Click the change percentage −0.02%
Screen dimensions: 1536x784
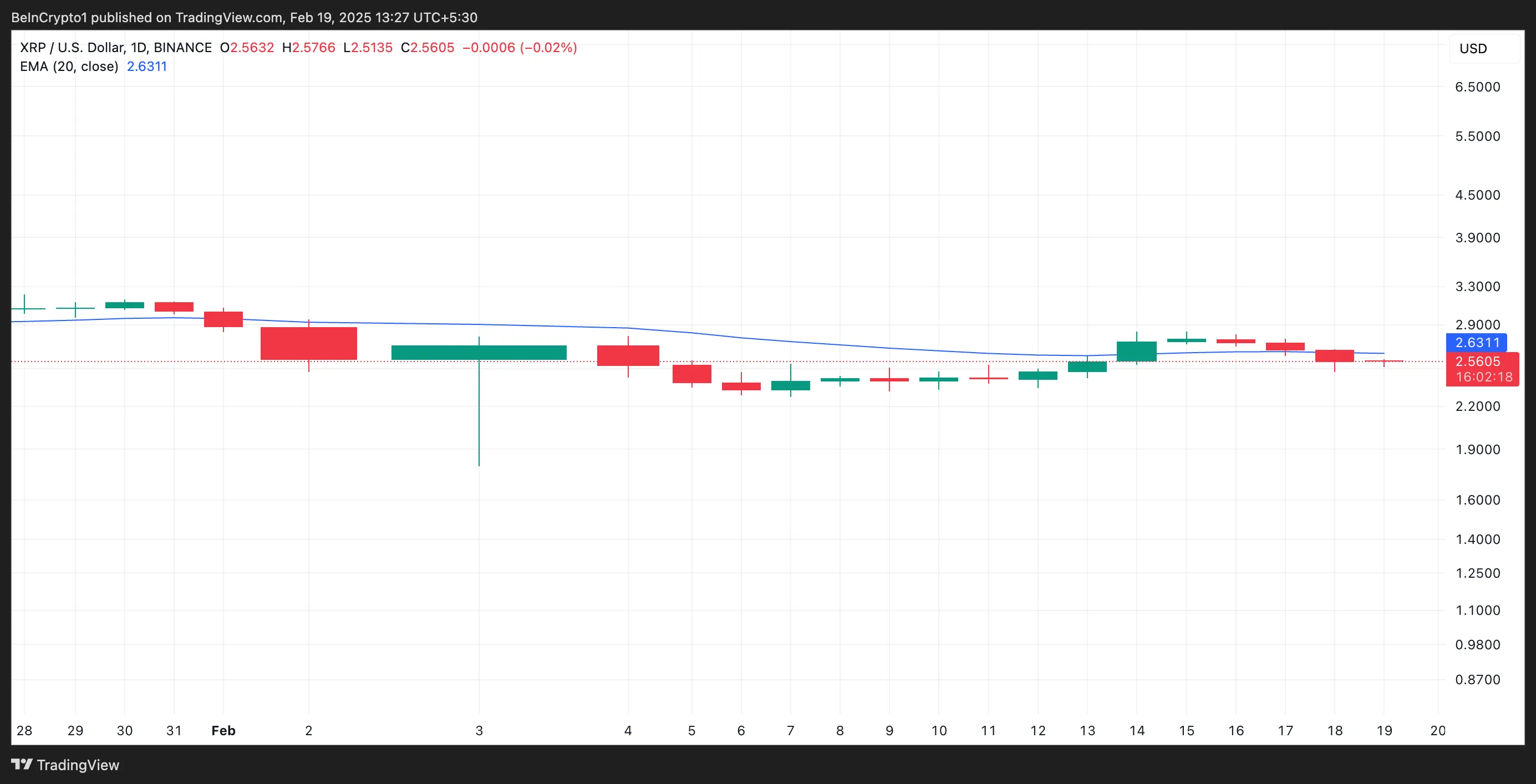pyautogui.click(x=552, y=48)
